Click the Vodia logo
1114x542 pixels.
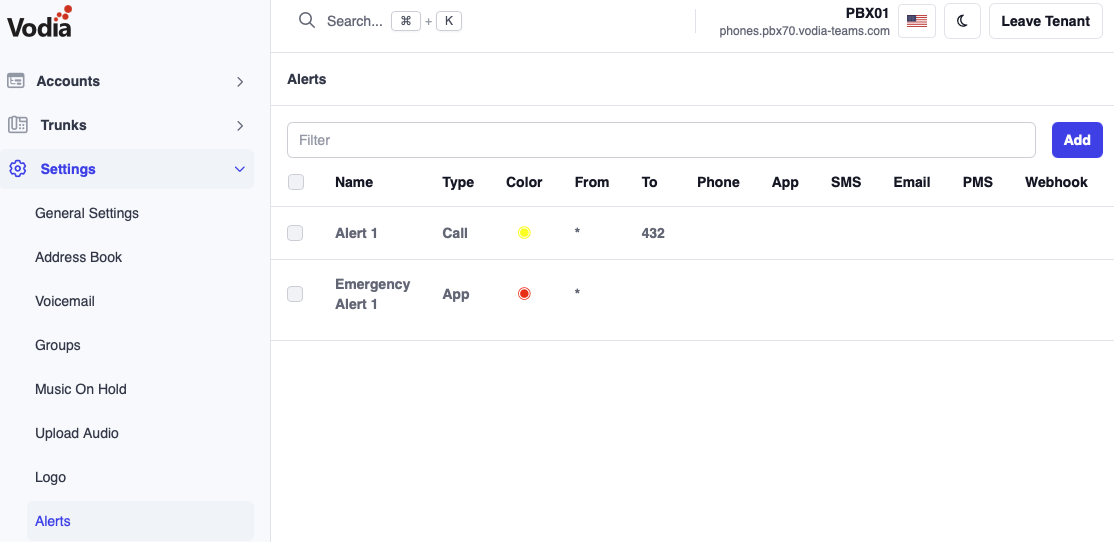40,22
